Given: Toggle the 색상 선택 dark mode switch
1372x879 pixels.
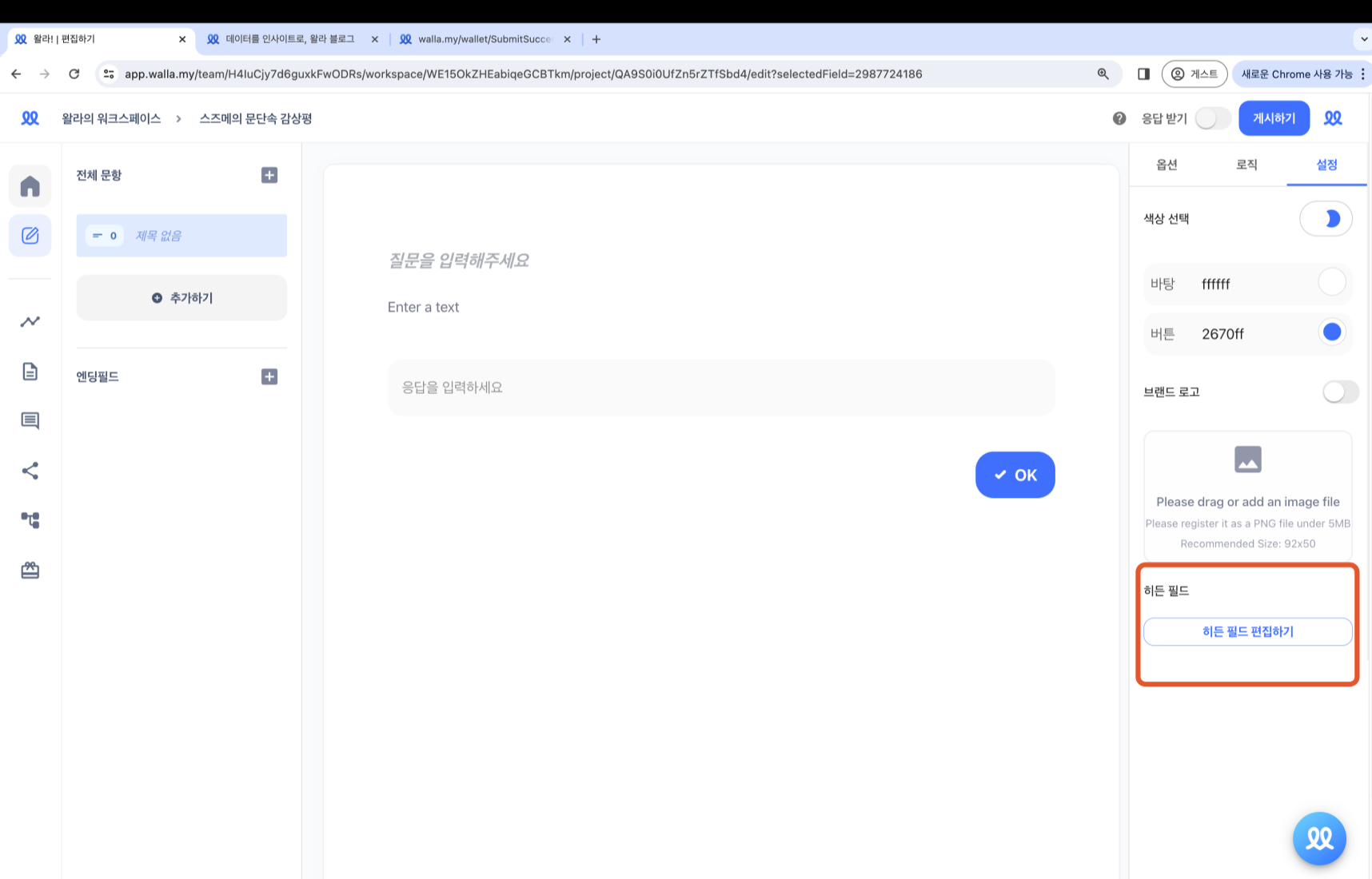Looking at the screenshot, I should point(1326,219).
